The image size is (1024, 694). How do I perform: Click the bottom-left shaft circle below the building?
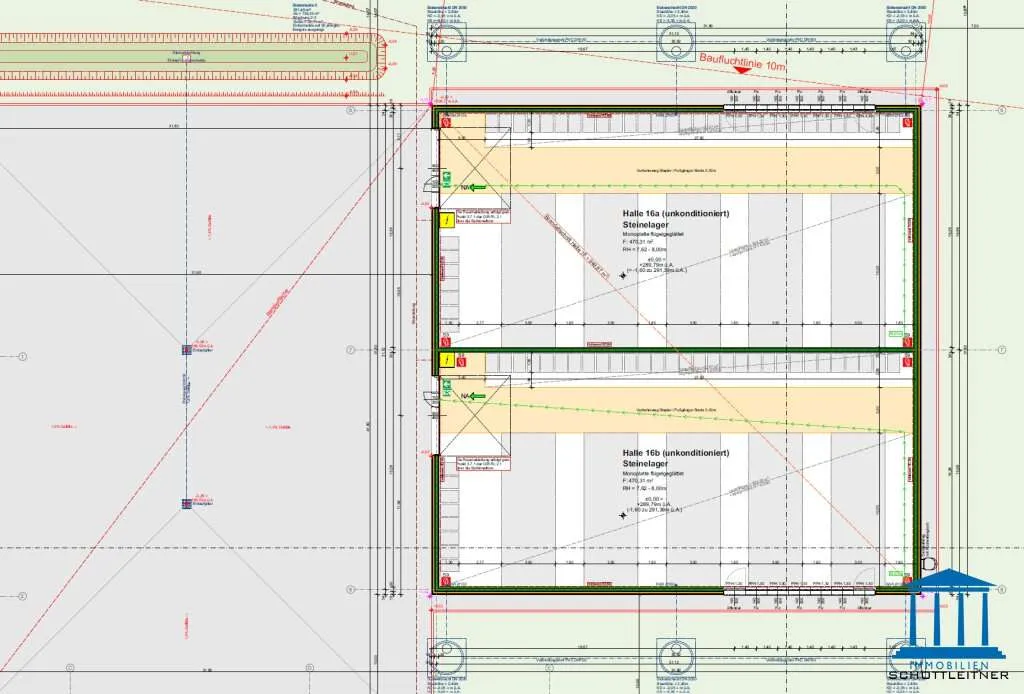446,655
